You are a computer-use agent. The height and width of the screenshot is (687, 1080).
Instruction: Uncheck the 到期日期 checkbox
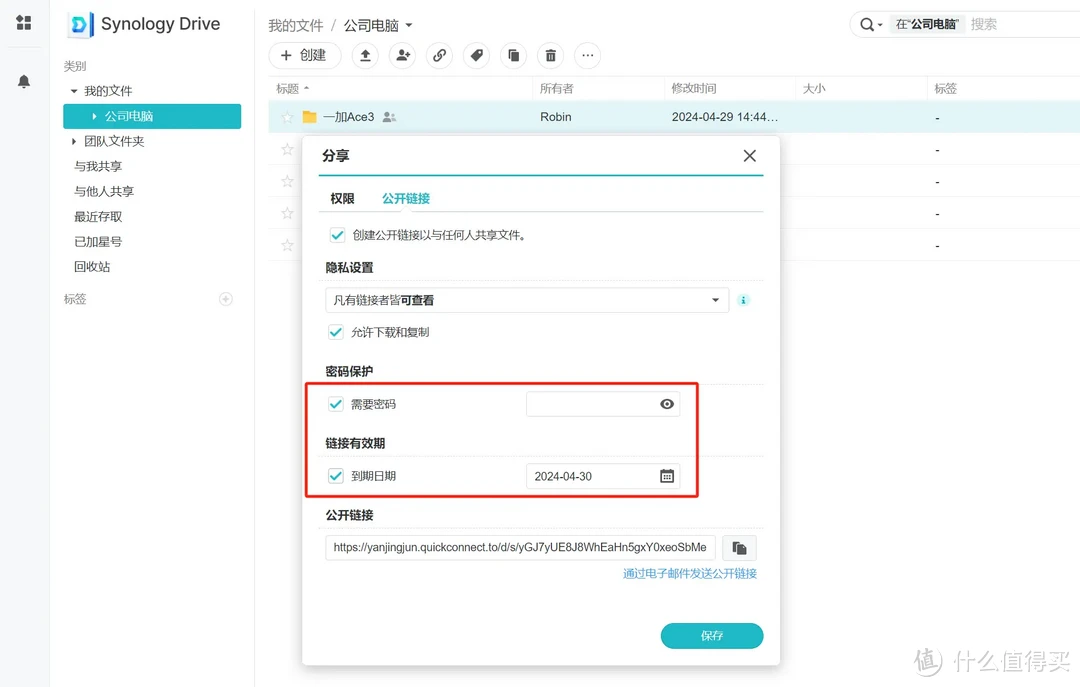pos(336,476)
